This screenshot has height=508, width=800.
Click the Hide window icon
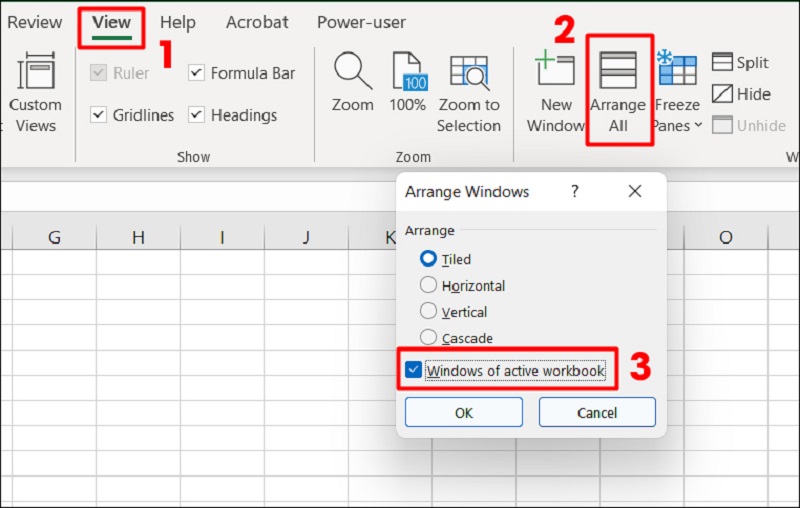(722, 94)
